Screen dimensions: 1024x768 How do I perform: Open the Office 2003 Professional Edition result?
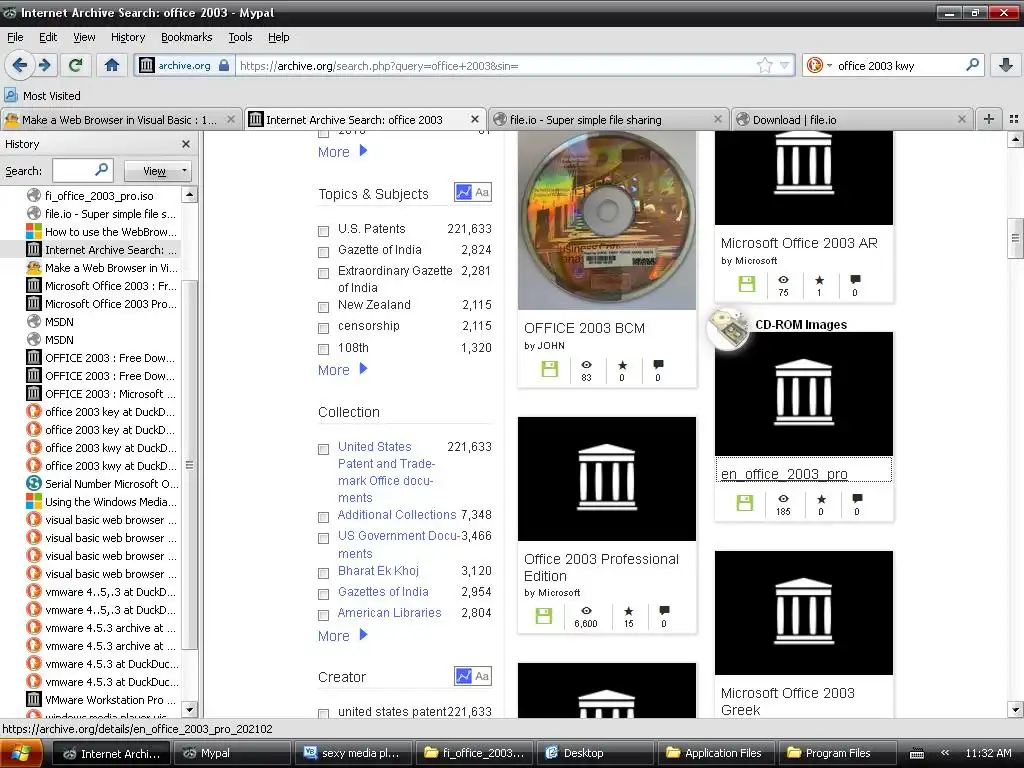601,567
